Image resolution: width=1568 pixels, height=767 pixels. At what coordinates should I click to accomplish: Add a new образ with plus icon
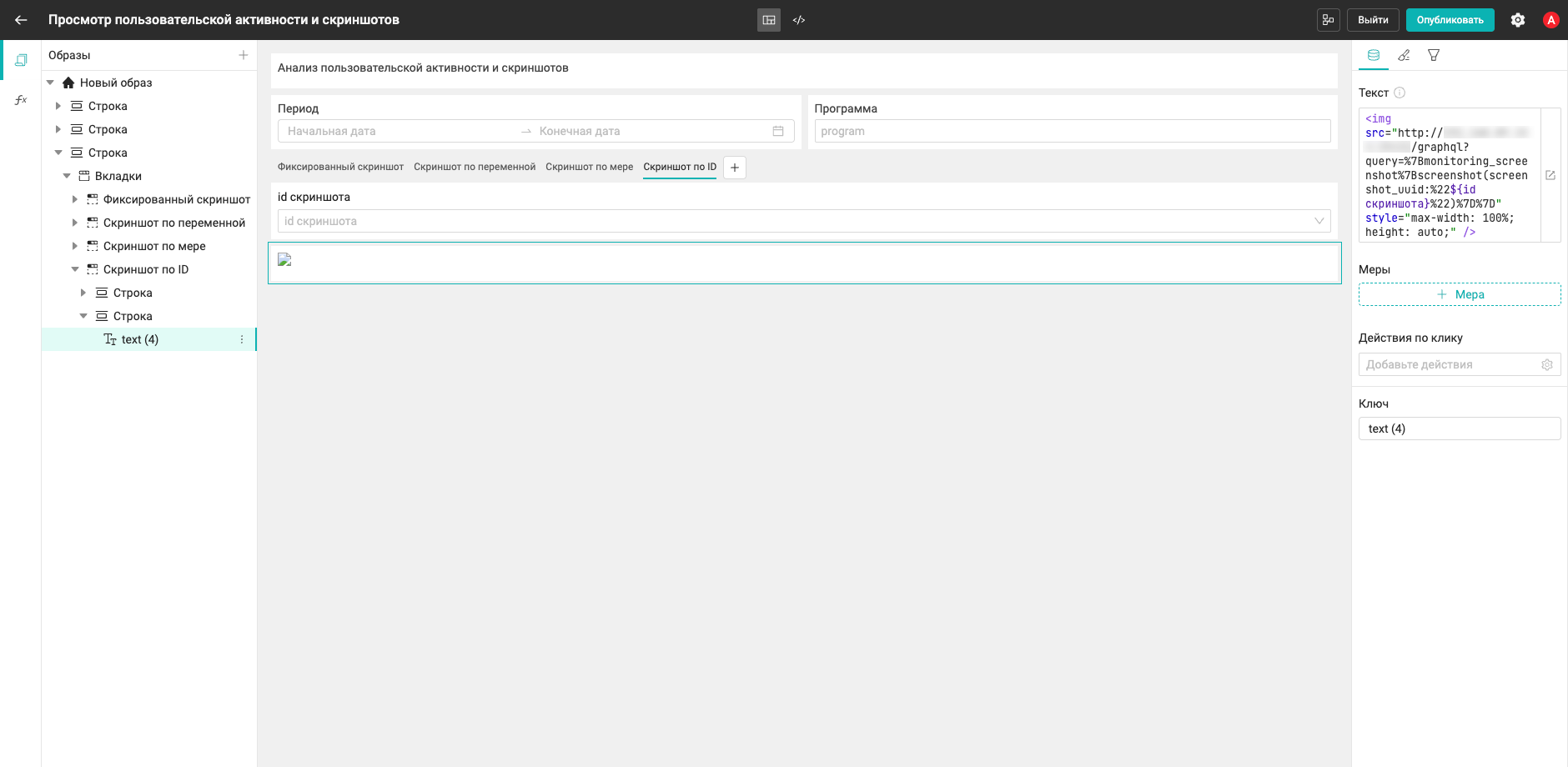[x=244, y=55]
